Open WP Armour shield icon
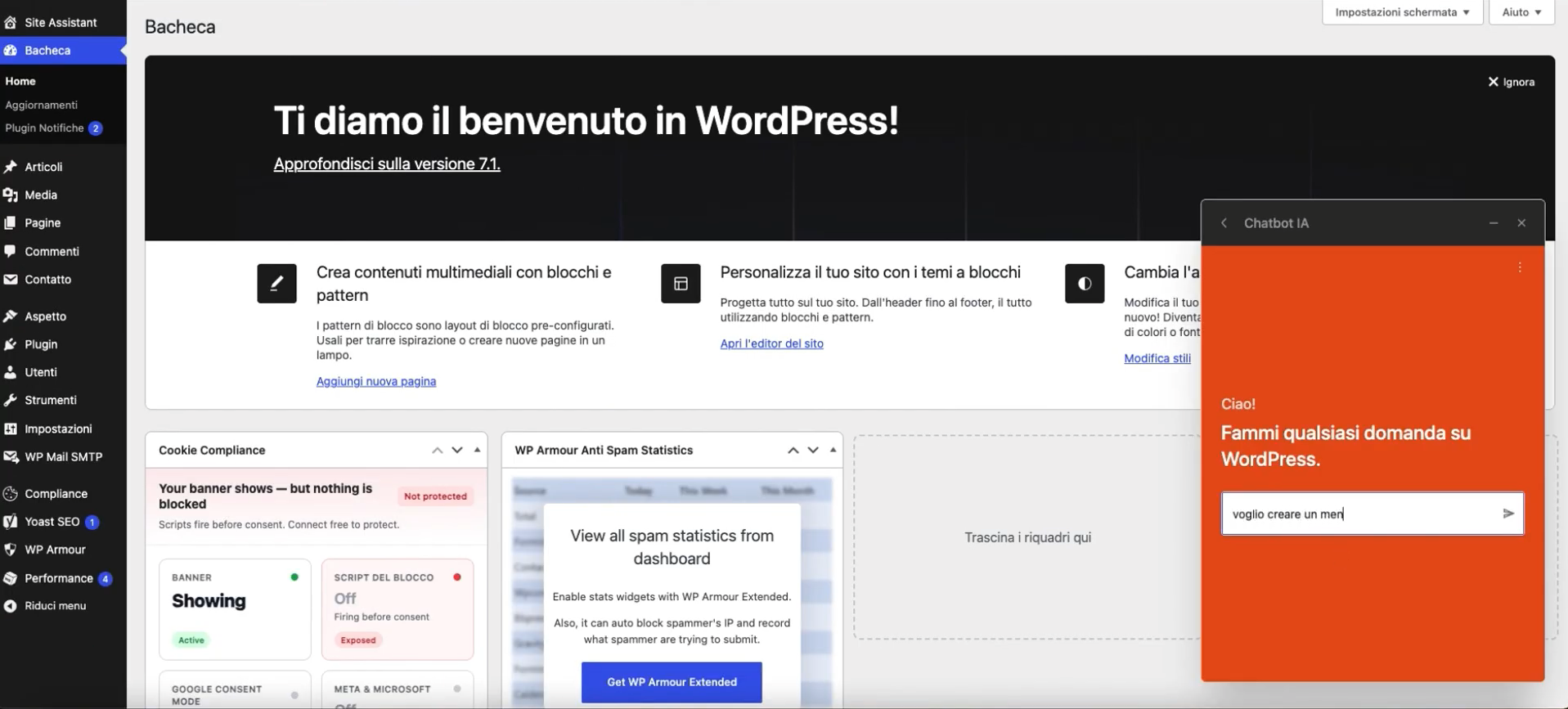 click(11, 550)
